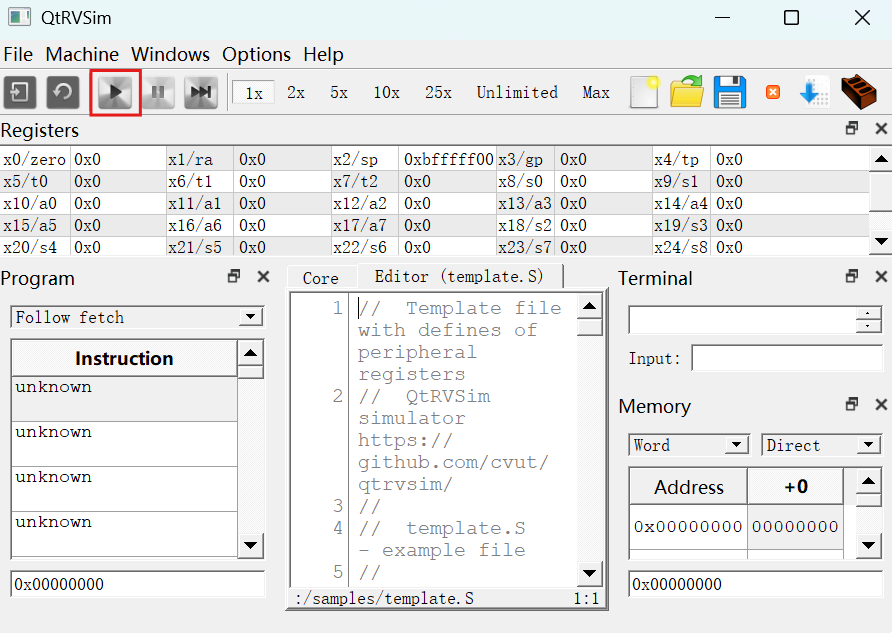Switch to the Core tab
Screen dimensions: 892x633
coord(320,278)
